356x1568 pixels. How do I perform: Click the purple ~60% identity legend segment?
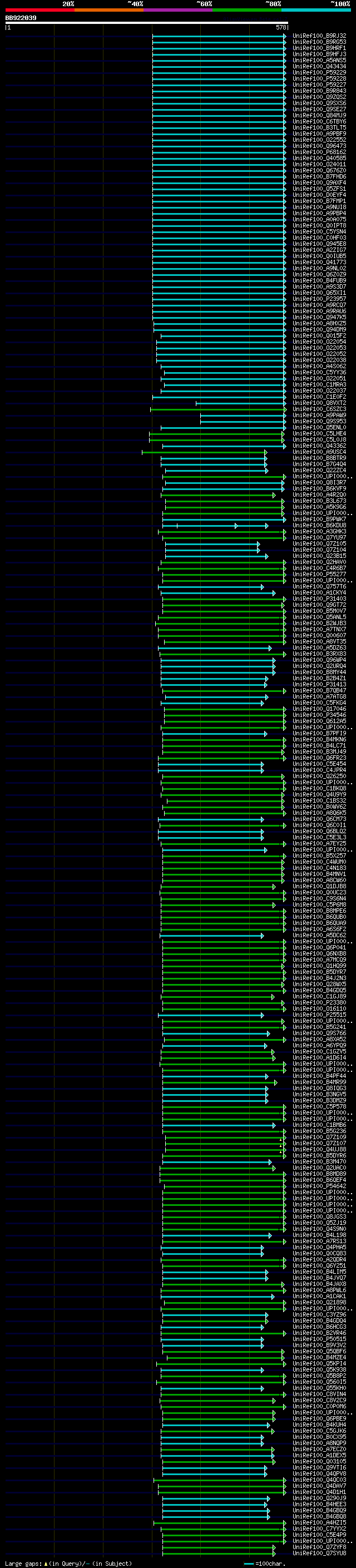pos(179,10)
